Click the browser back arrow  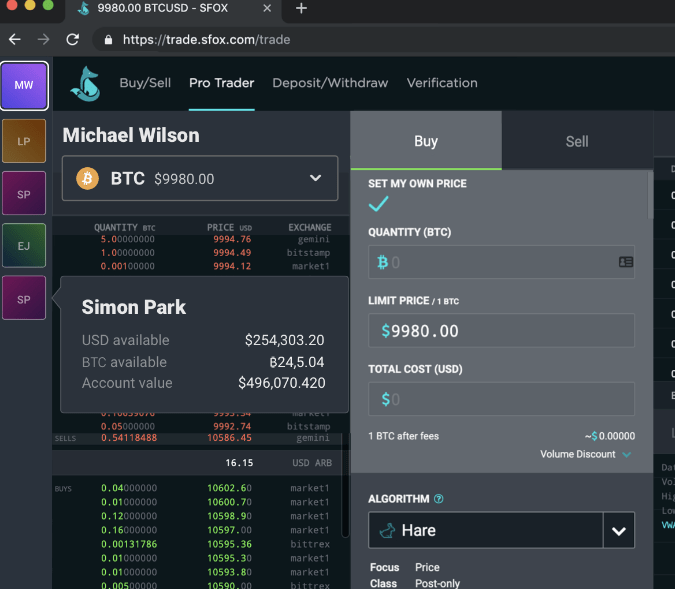tap(15, 40)
